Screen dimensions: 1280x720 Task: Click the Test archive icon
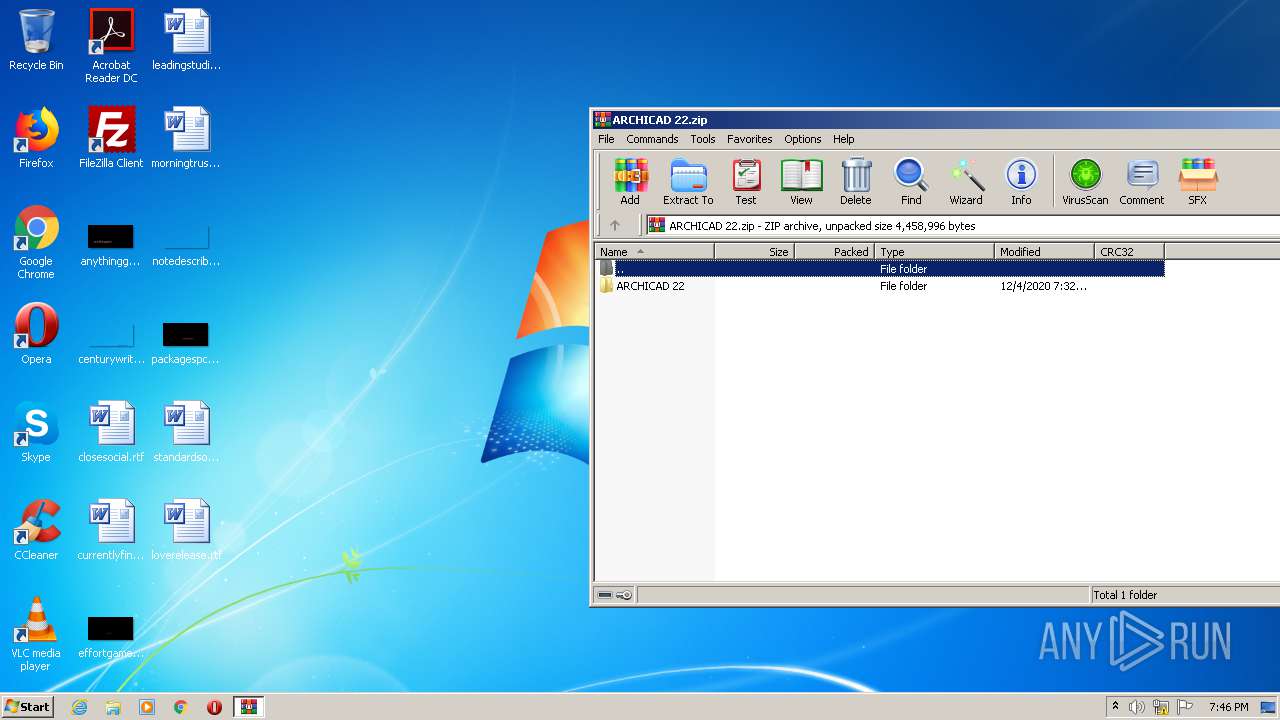click(x=746, y=181)
